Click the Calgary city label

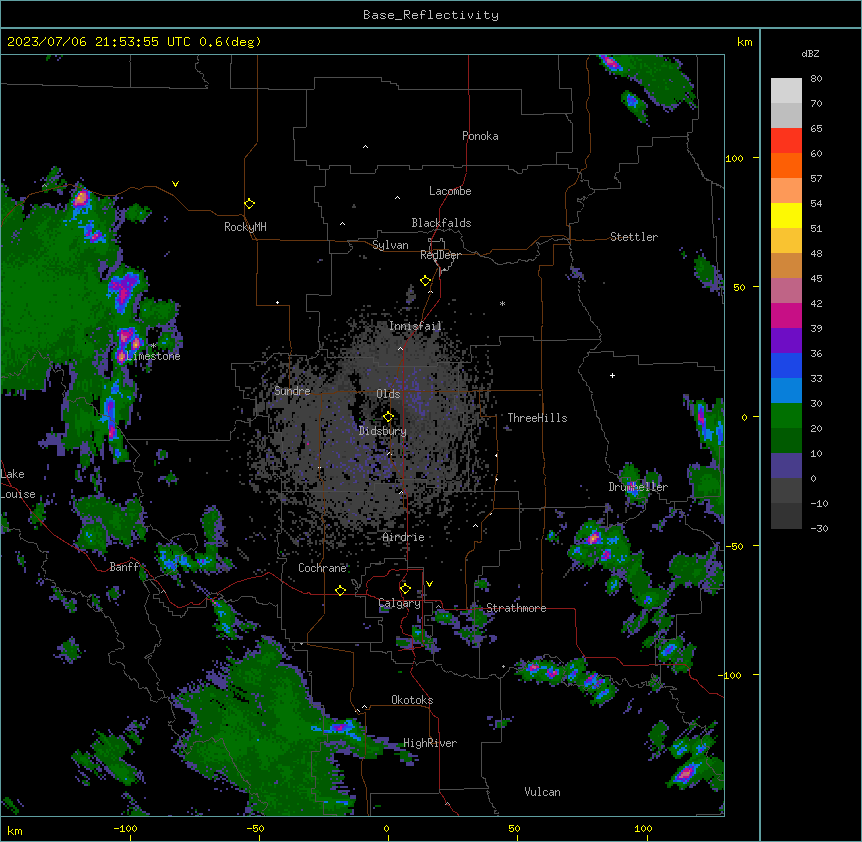tap(400, 603)
